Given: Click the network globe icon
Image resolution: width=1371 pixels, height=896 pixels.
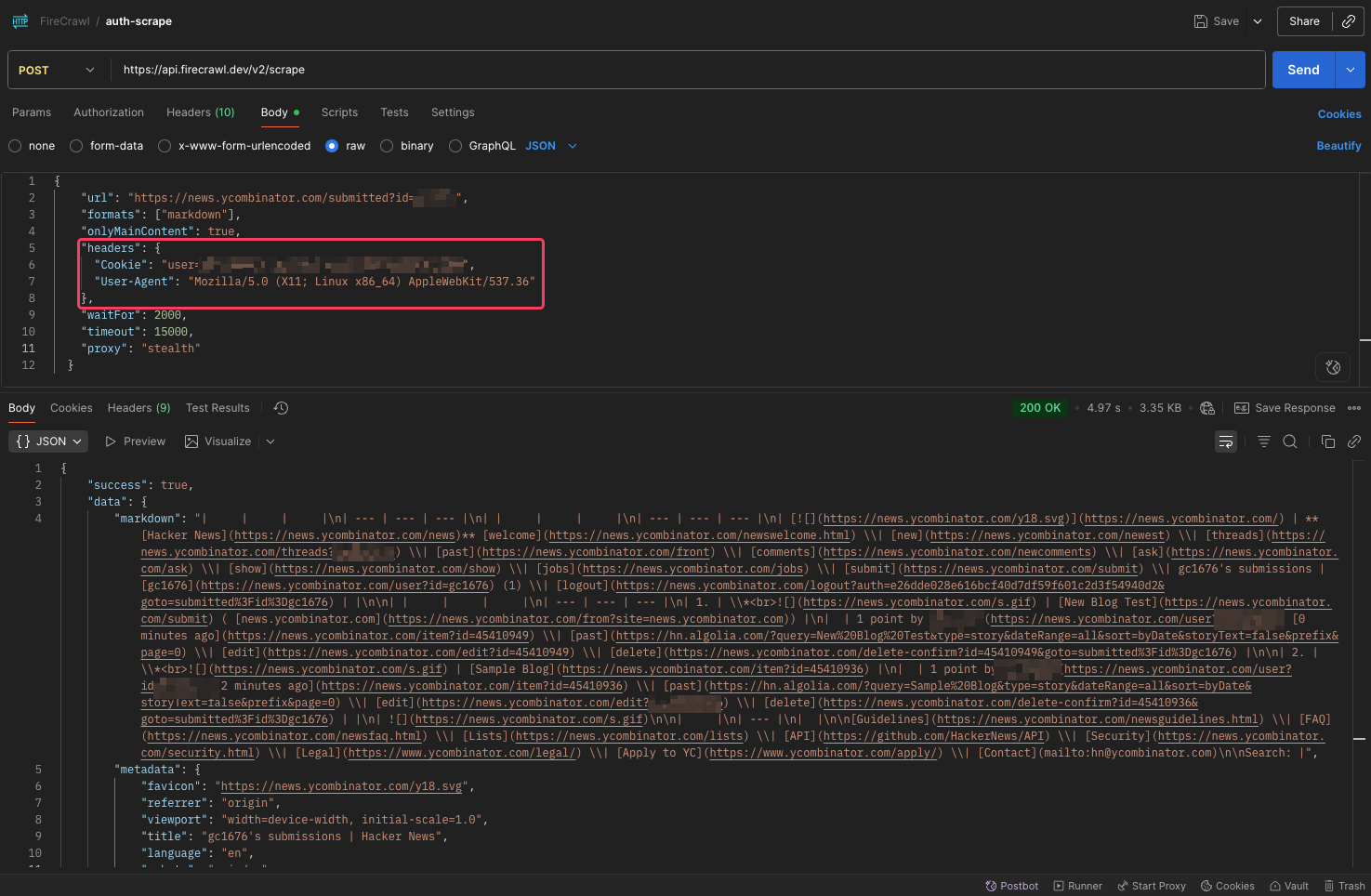Looking at the screenshot, I should click(x=1207, y=408).
